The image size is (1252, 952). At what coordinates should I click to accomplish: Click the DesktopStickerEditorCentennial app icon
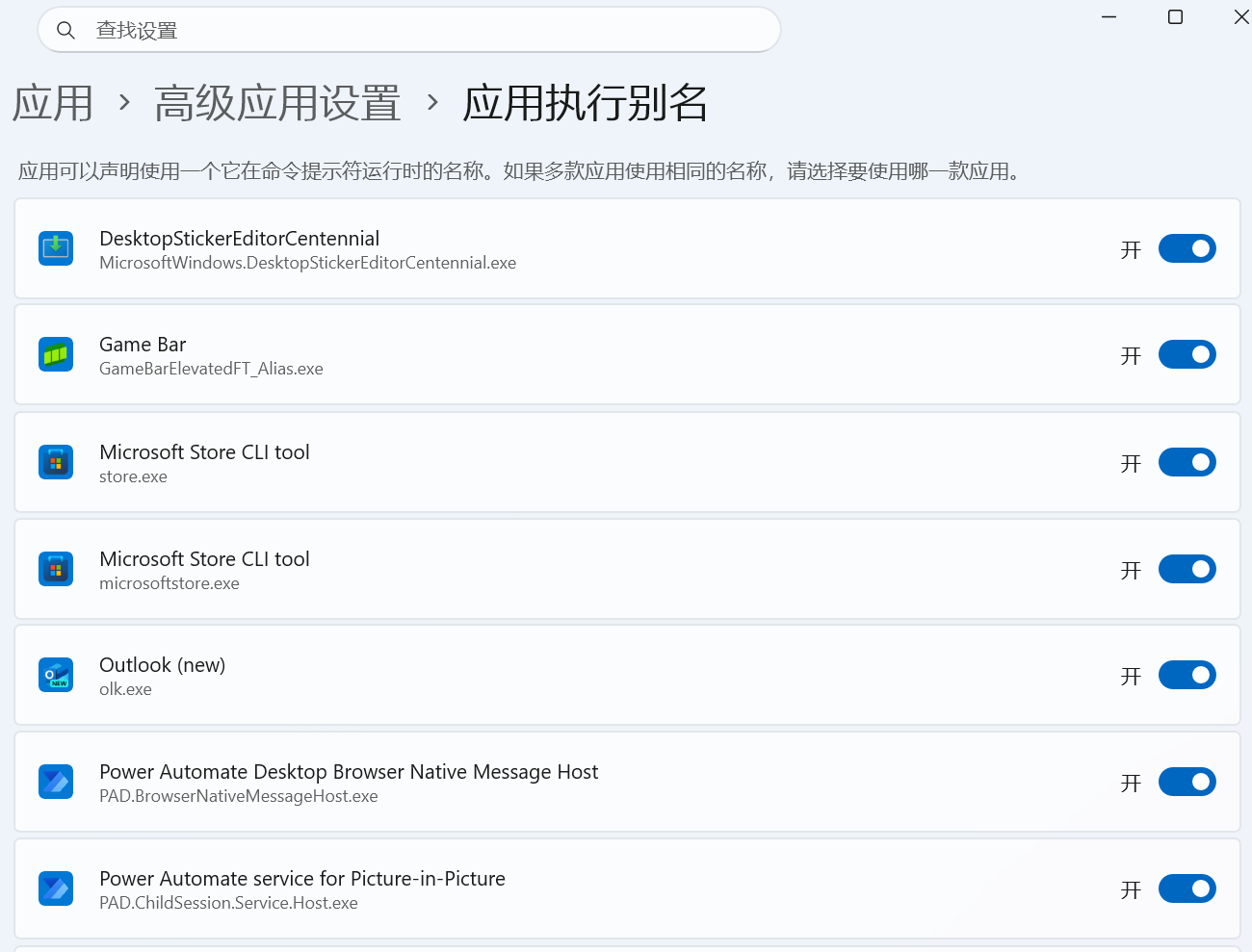coord(56,248)
